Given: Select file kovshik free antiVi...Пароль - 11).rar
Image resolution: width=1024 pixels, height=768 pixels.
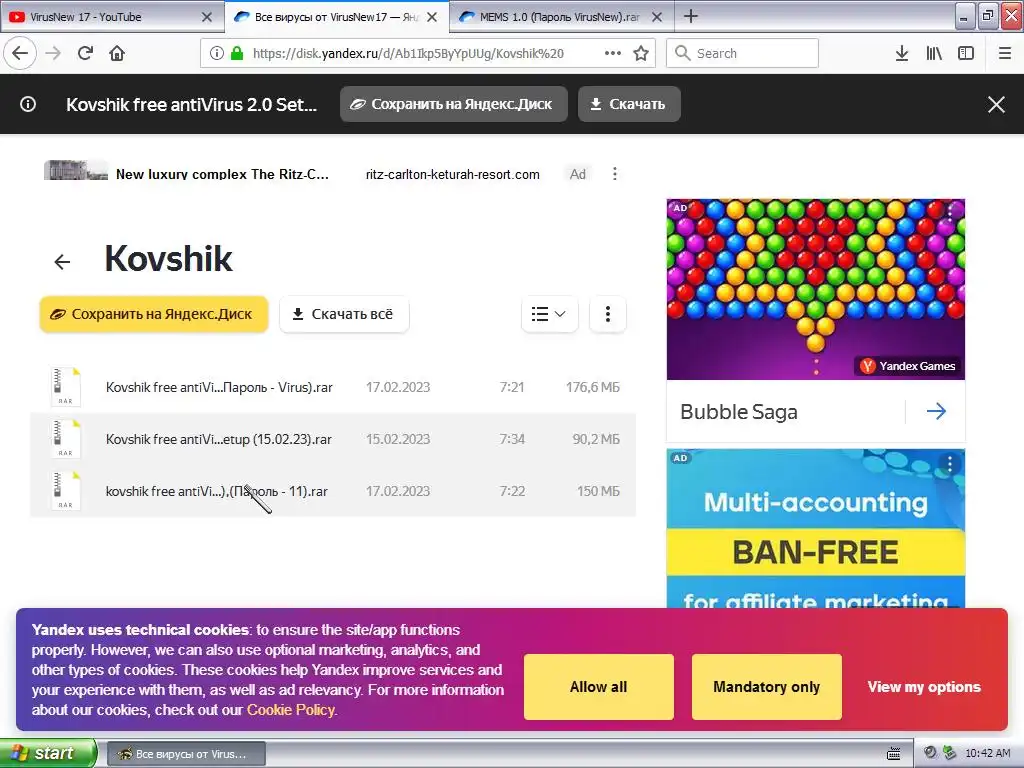Looking at the screenshot, I should click(217, 491).
